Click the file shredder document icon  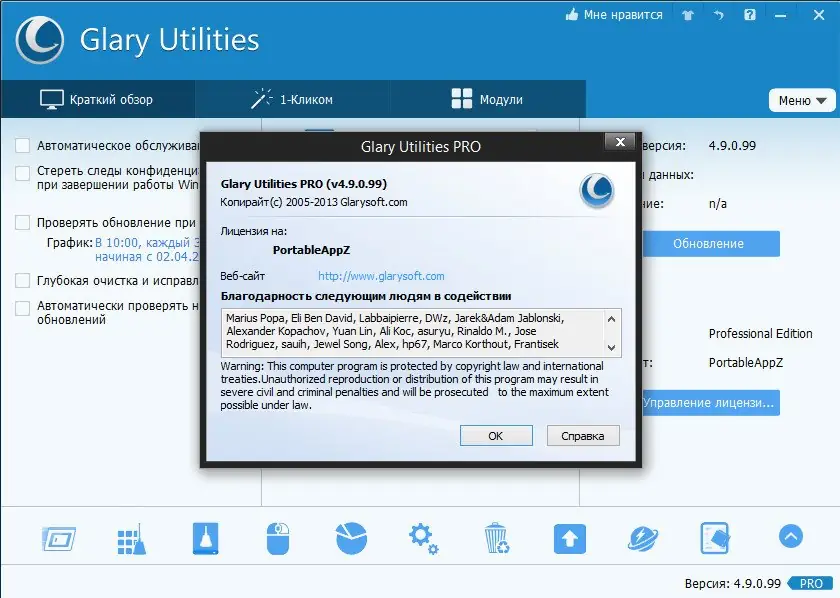click(716, 537)
